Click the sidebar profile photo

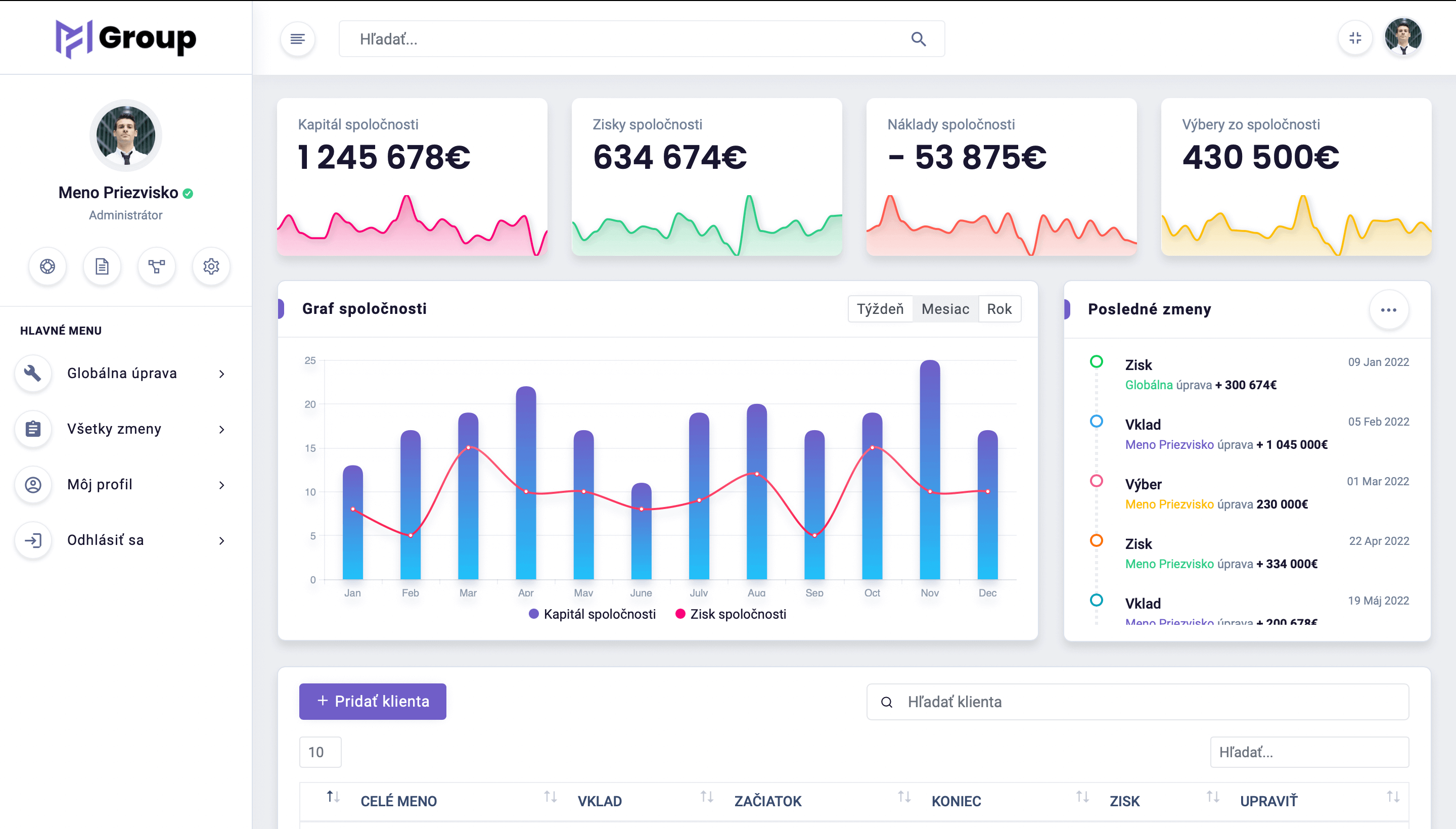point(126,135)
